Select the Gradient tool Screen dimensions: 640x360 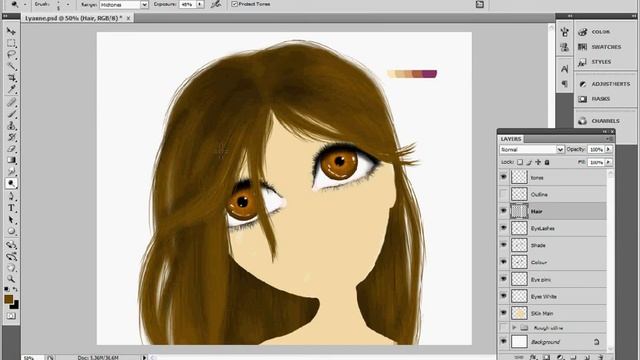coord(11,160)
